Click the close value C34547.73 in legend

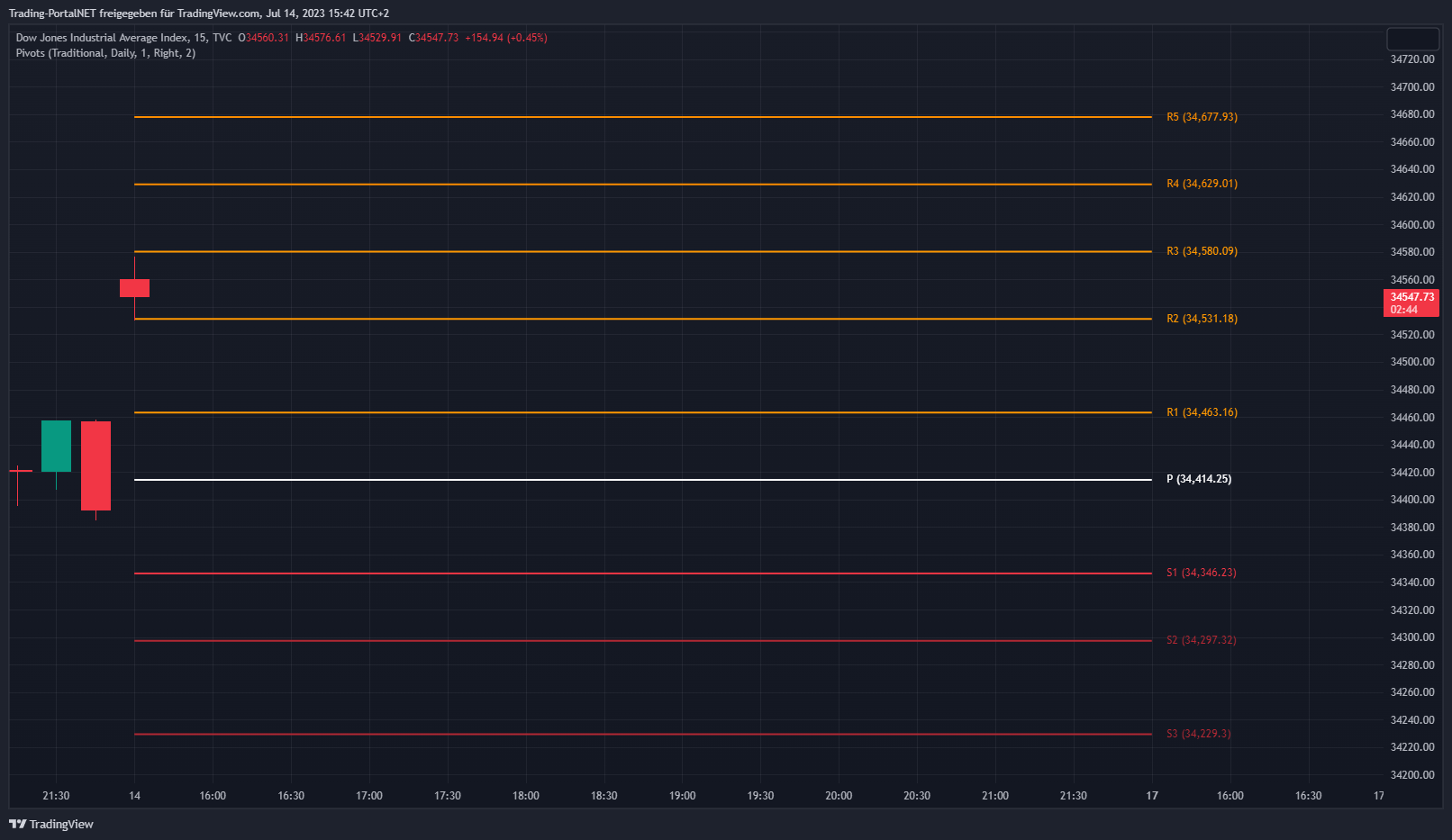click(x=433, y=38)
